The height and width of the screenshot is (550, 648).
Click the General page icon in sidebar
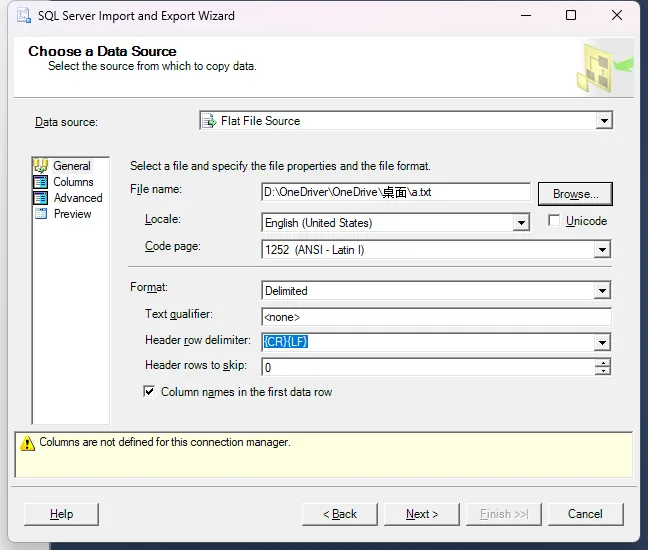tap(41, 166)
